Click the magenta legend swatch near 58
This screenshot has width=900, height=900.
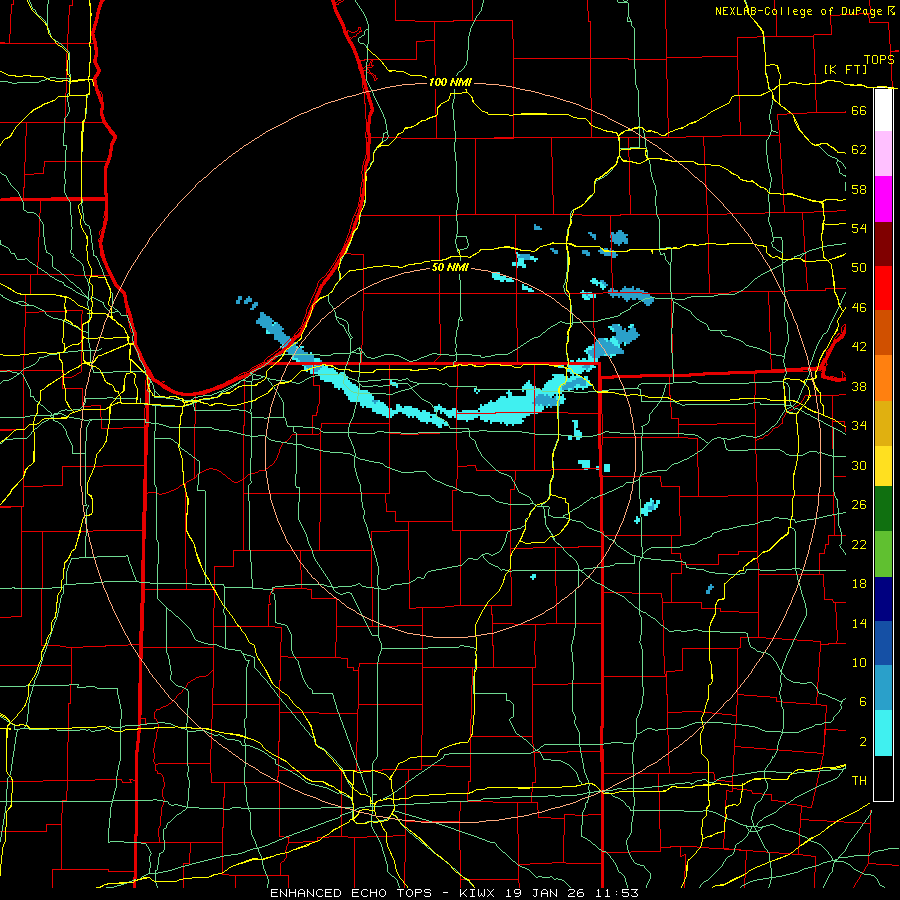pos(883,199)
